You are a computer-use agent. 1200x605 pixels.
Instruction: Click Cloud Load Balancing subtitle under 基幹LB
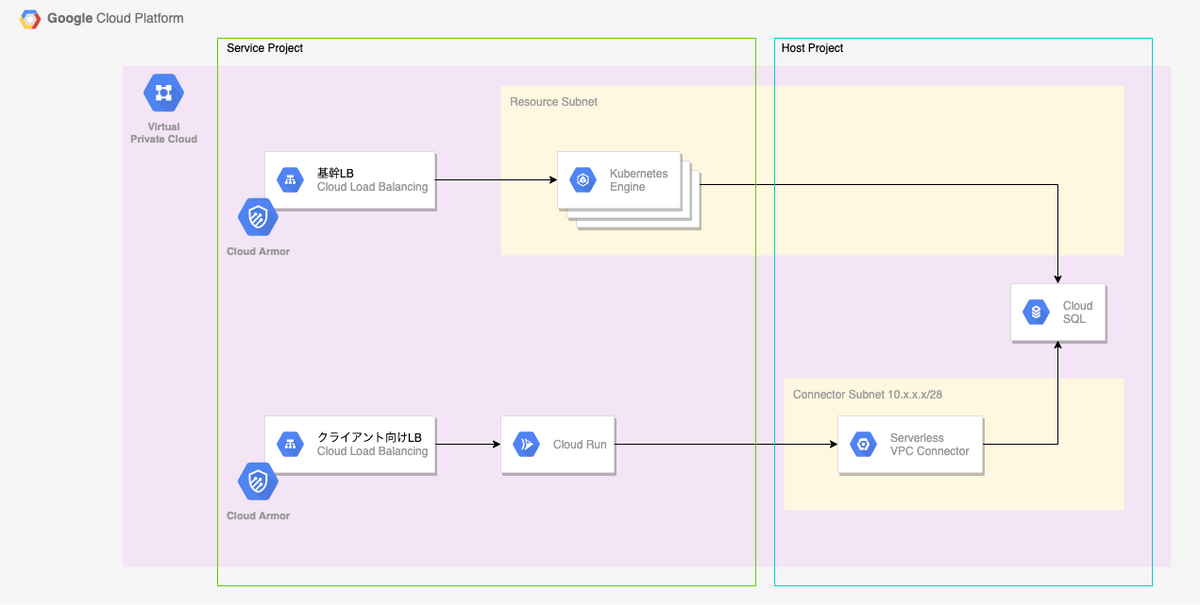(372, 187)
